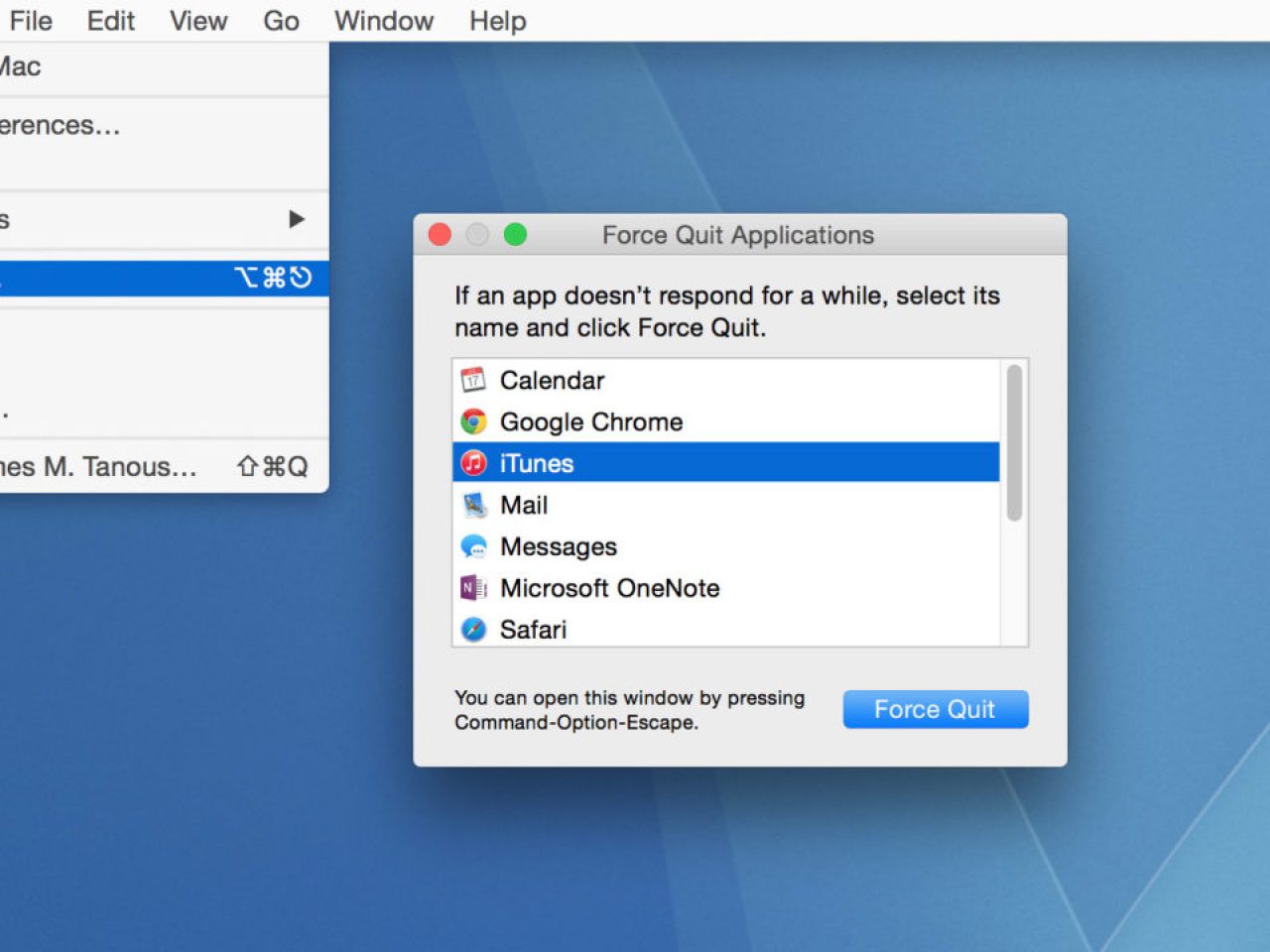Image resolution: width=1270 pixels, height=952 pixels.
Task: Click the Mail stamp icon
Action: pos(473,505)
